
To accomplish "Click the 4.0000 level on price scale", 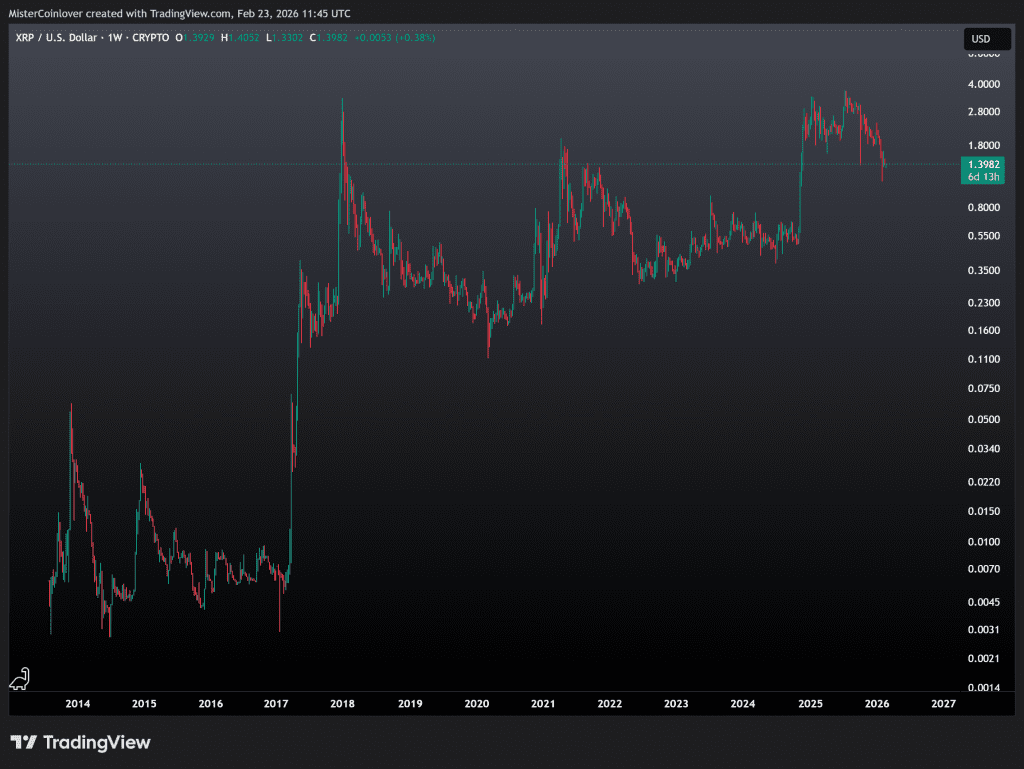I will (979, 84).
